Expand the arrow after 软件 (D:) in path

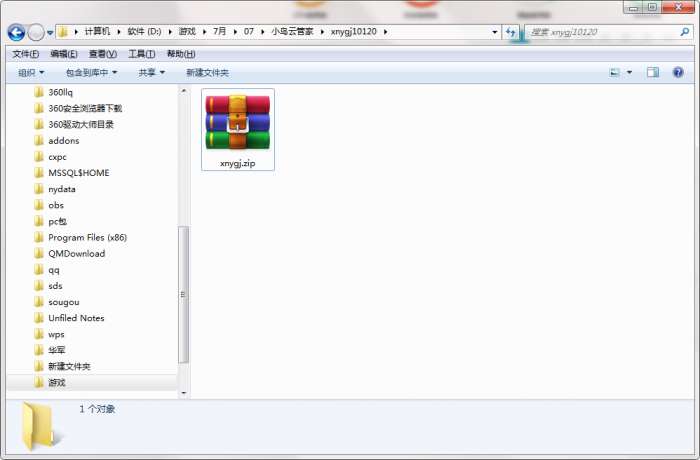pyautogui.click(x=170, y=32)
